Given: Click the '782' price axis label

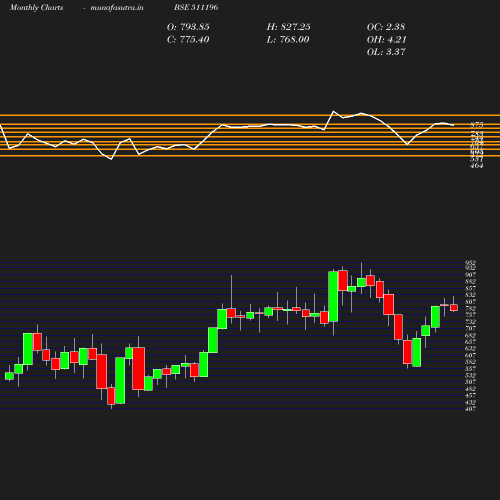Looking at the screenshot, I should tap(471, 308).
